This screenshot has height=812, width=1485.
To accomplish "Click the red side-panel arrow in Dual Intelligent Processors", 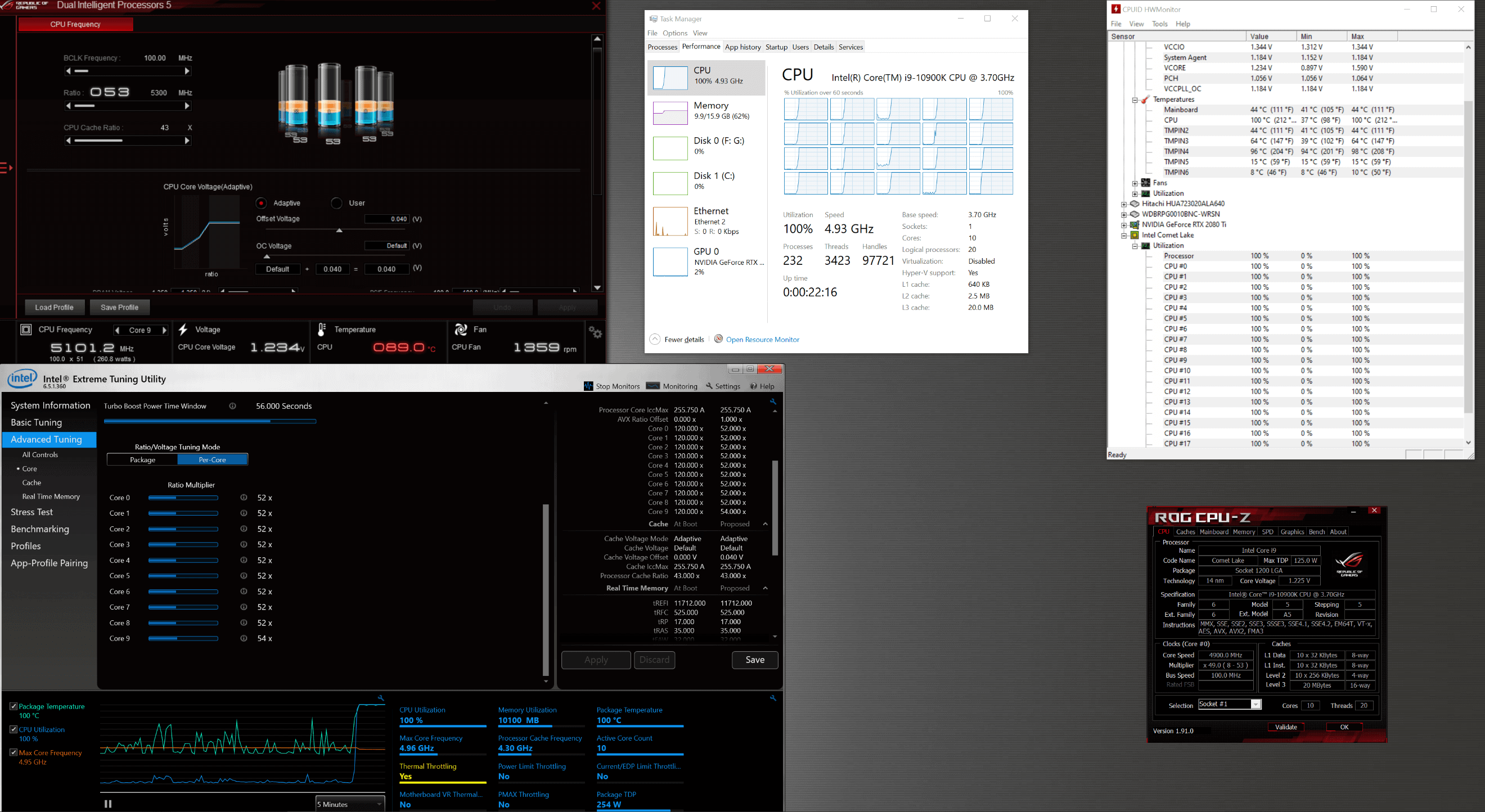I will point(6,168).
